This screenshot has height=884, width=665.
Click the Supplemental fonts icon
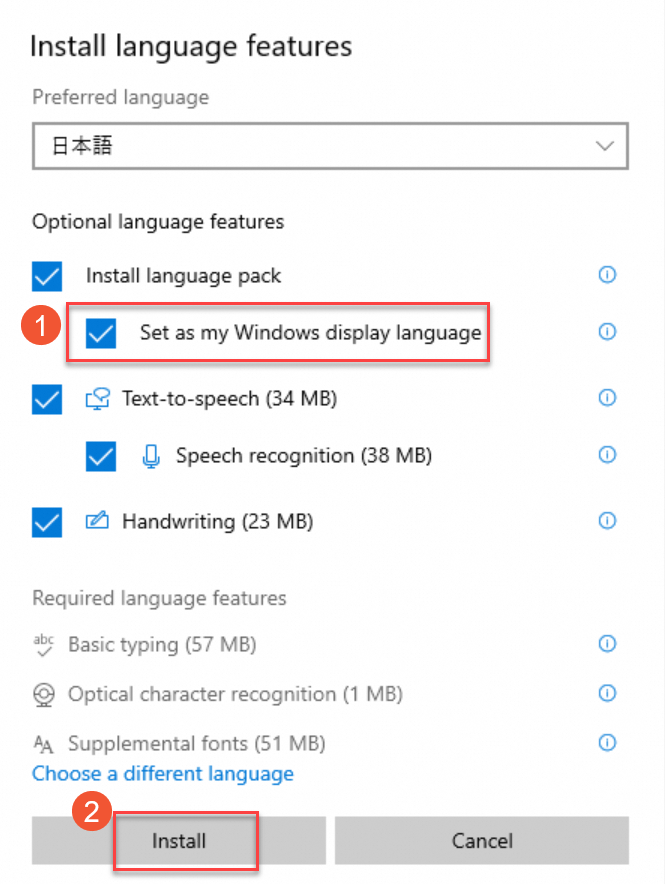(x=43, y=744)
